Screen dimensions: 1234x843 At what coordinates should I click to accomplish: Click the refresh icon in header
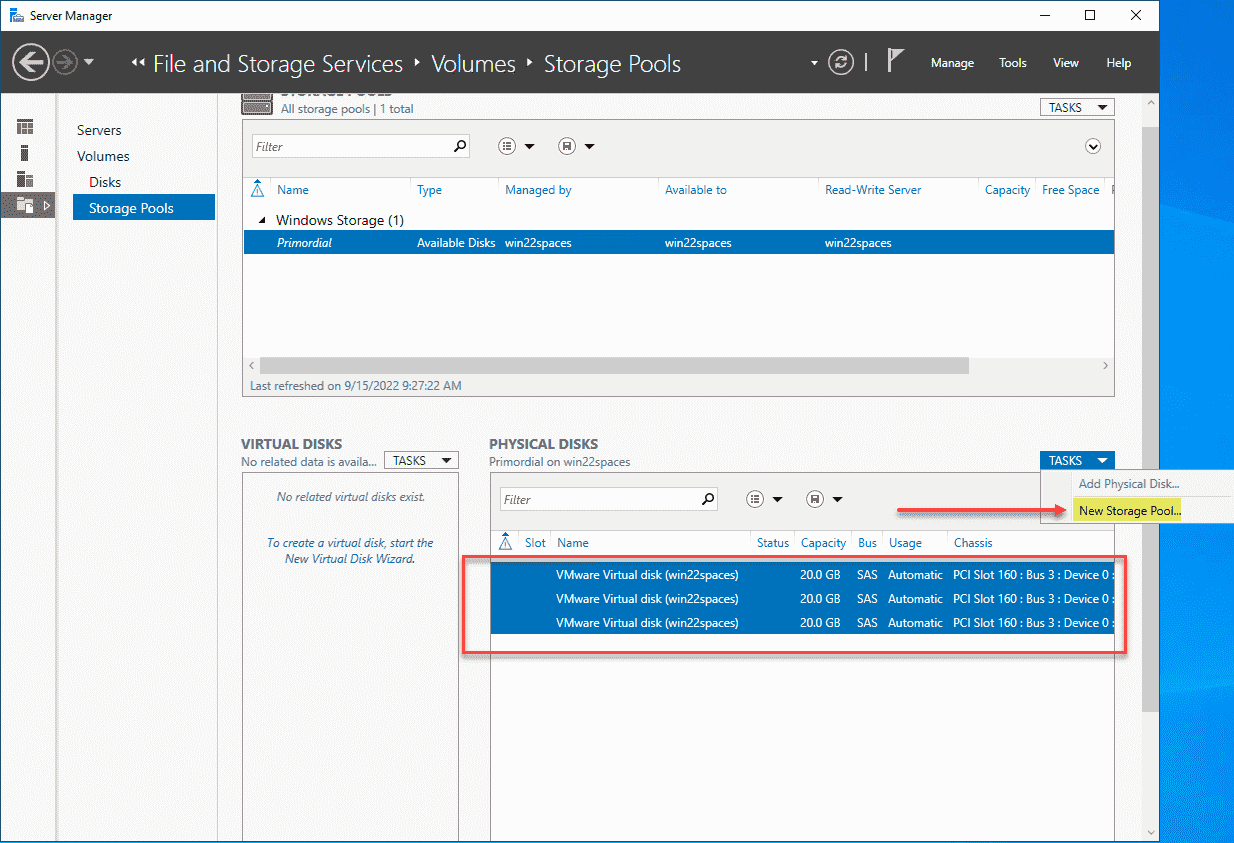(843, 63)
